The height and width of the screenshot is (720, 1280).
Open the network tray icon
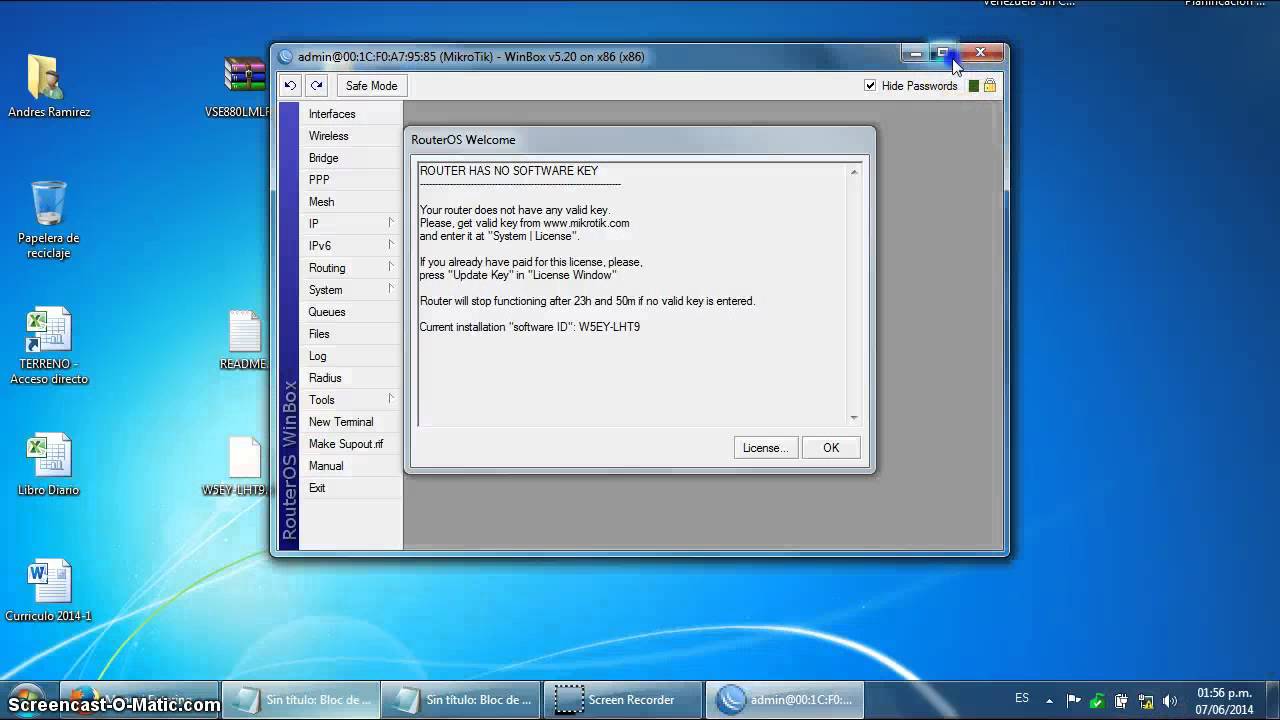1146,701
